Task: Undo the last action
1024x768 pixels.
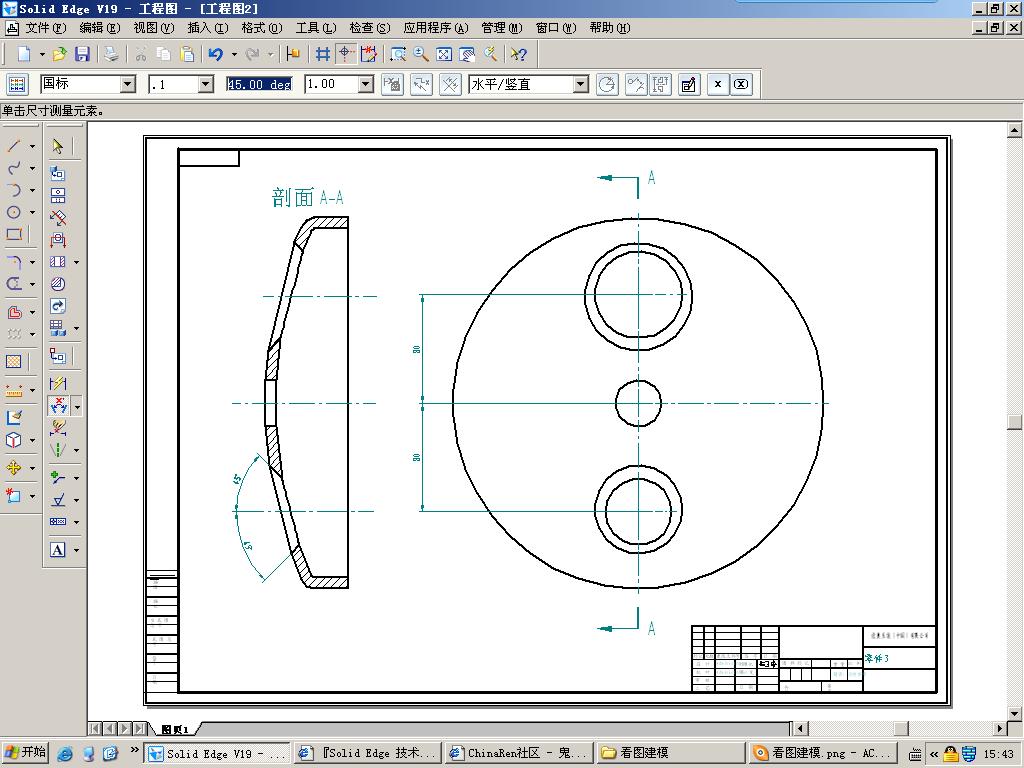Action: (x=216, y=54)
